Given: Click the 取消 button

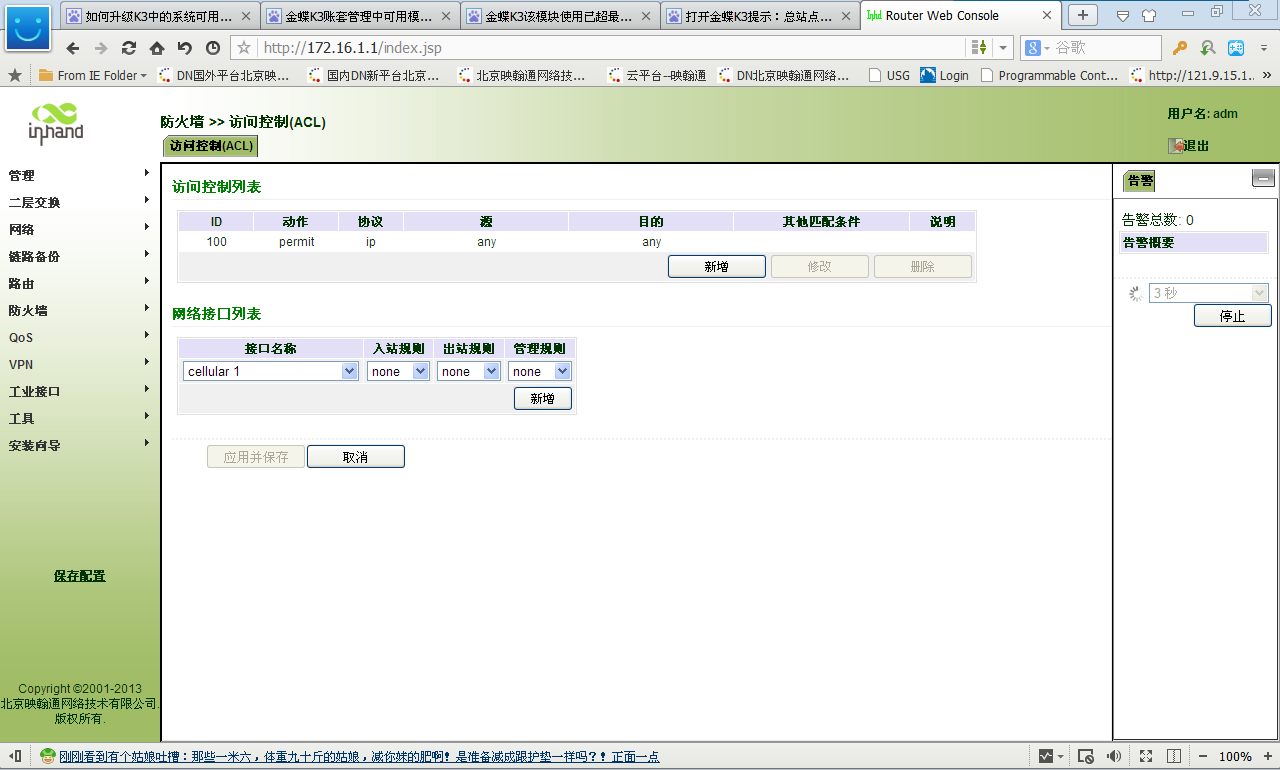Looking at the screenshot, I should [355, 457].
